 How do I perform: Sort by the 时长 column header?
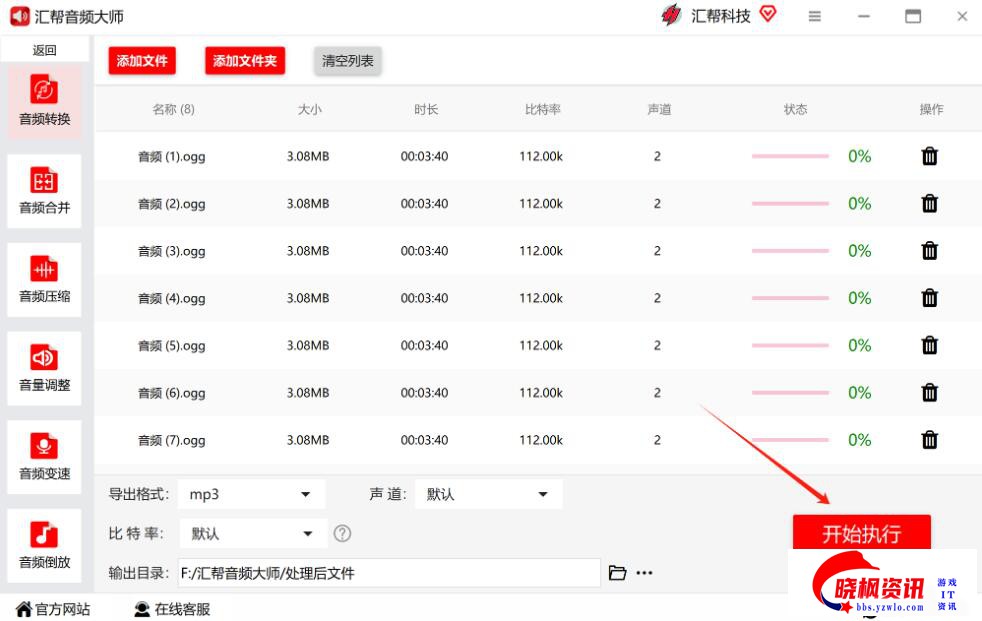[426, 110]
